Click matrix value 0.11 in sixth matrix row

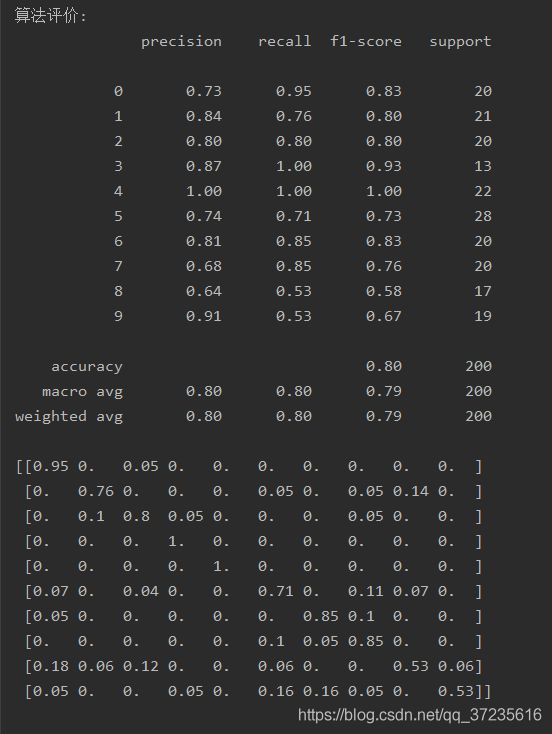coord(366,591)
